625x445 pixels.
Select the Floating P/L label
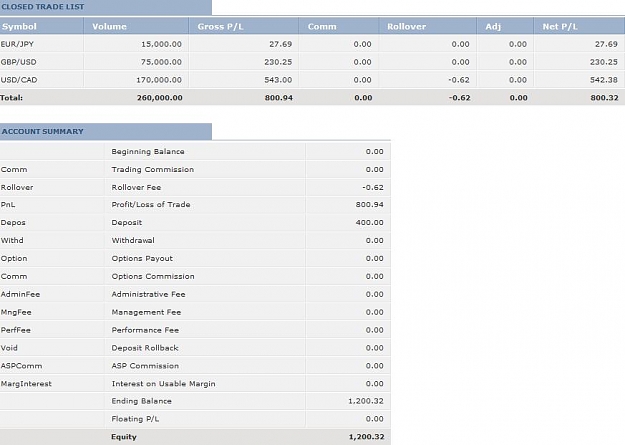(135, 419)
